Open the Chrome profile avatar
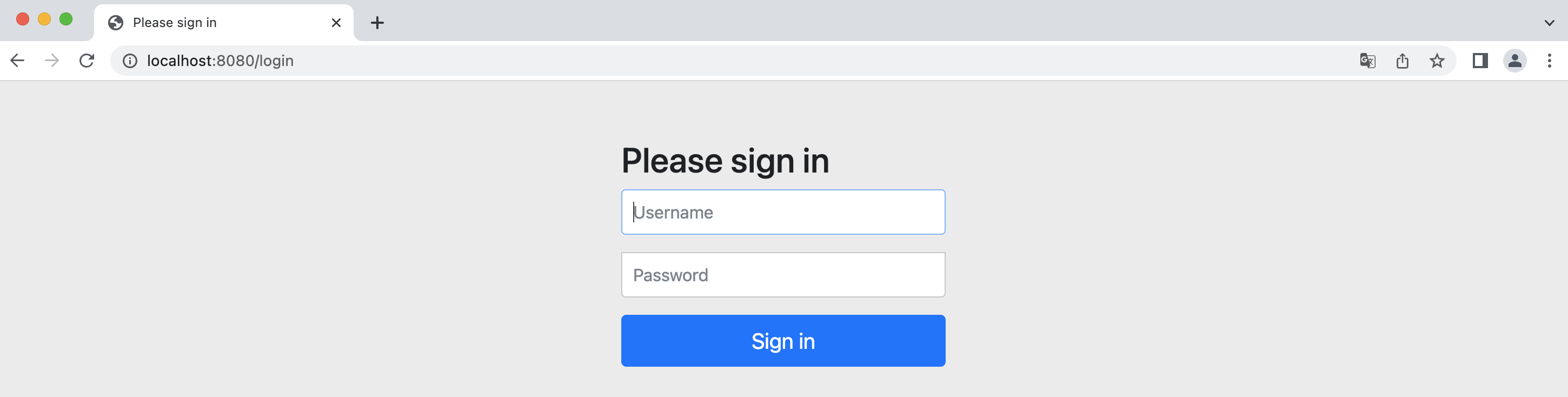1568x397 pixels. (x=1515, y=61)
